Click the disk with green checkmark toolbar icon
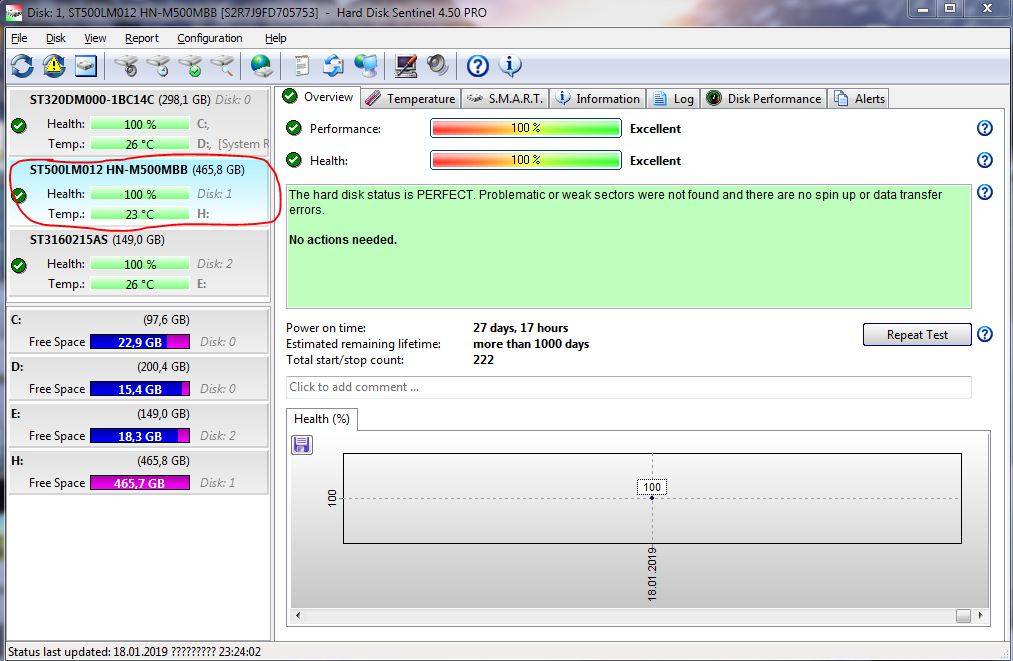Viewport: 1013px width, 661px height. (191, 66)
